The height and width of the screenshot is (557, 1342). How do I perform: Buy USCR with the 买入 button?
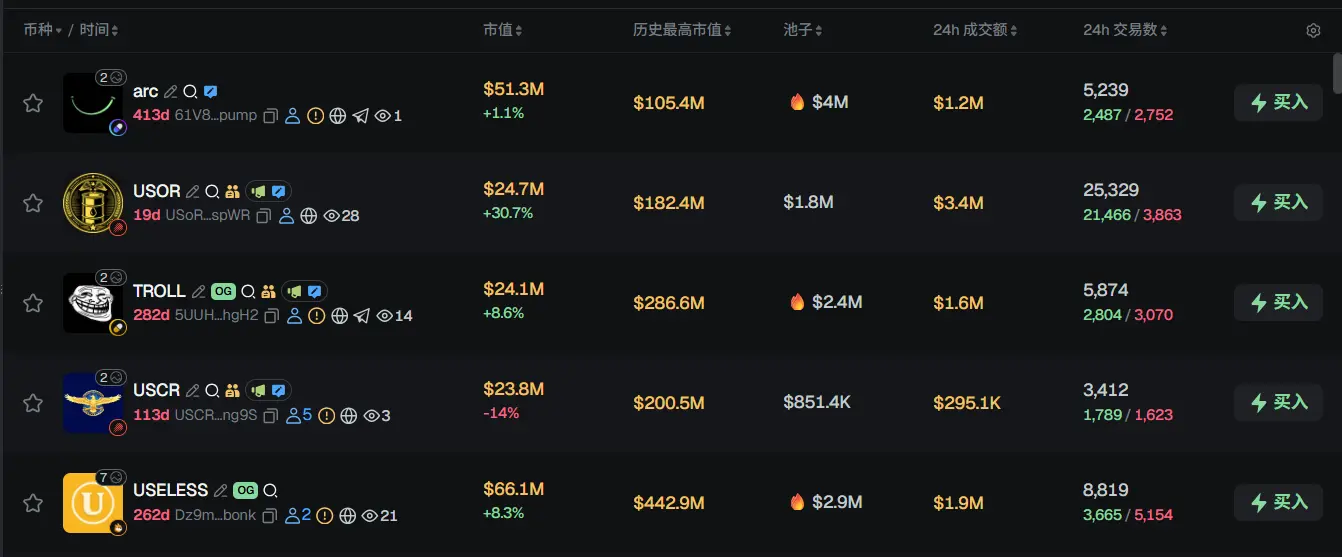1278,402
